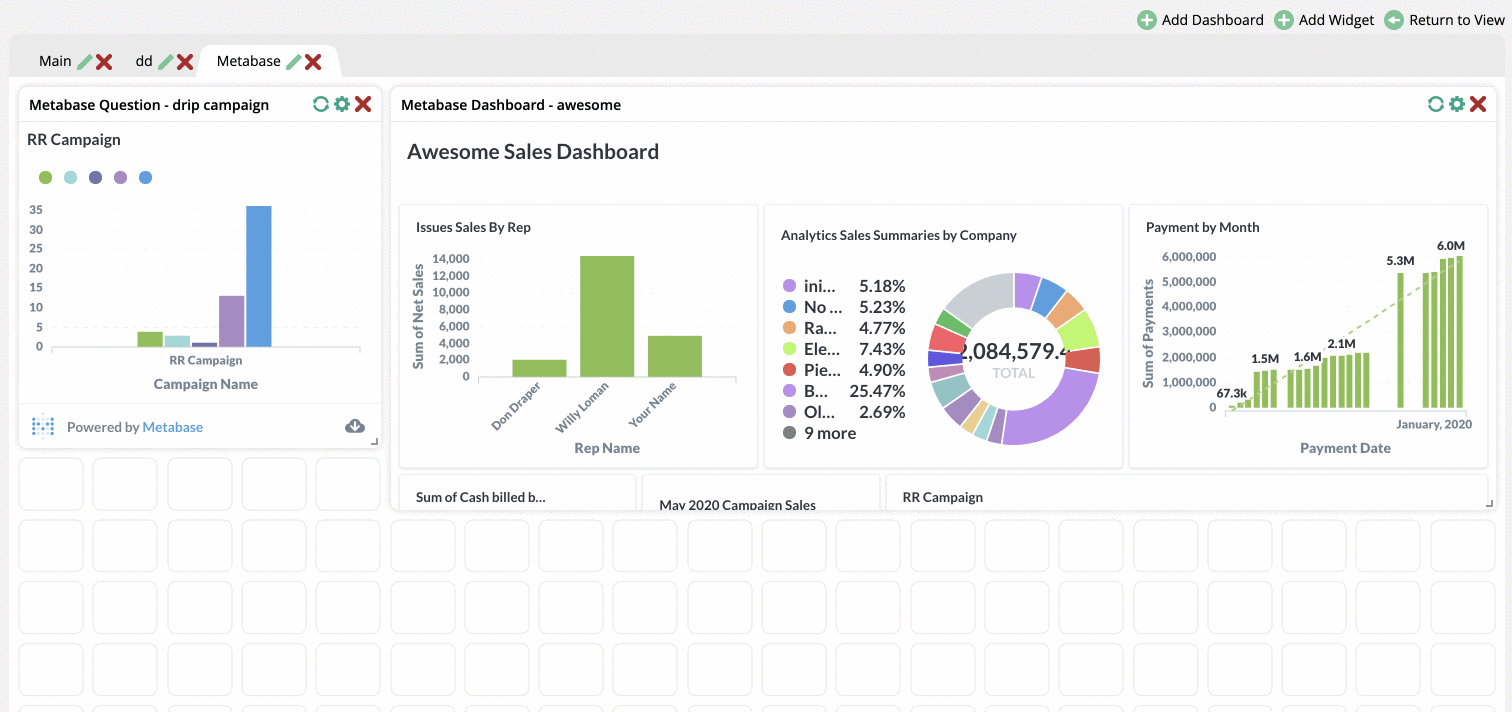The height and width of the screenshot is (712, 1512).
Task: Open settings gear on awesome dashboard widget
Action: (x=1457, y=103)
